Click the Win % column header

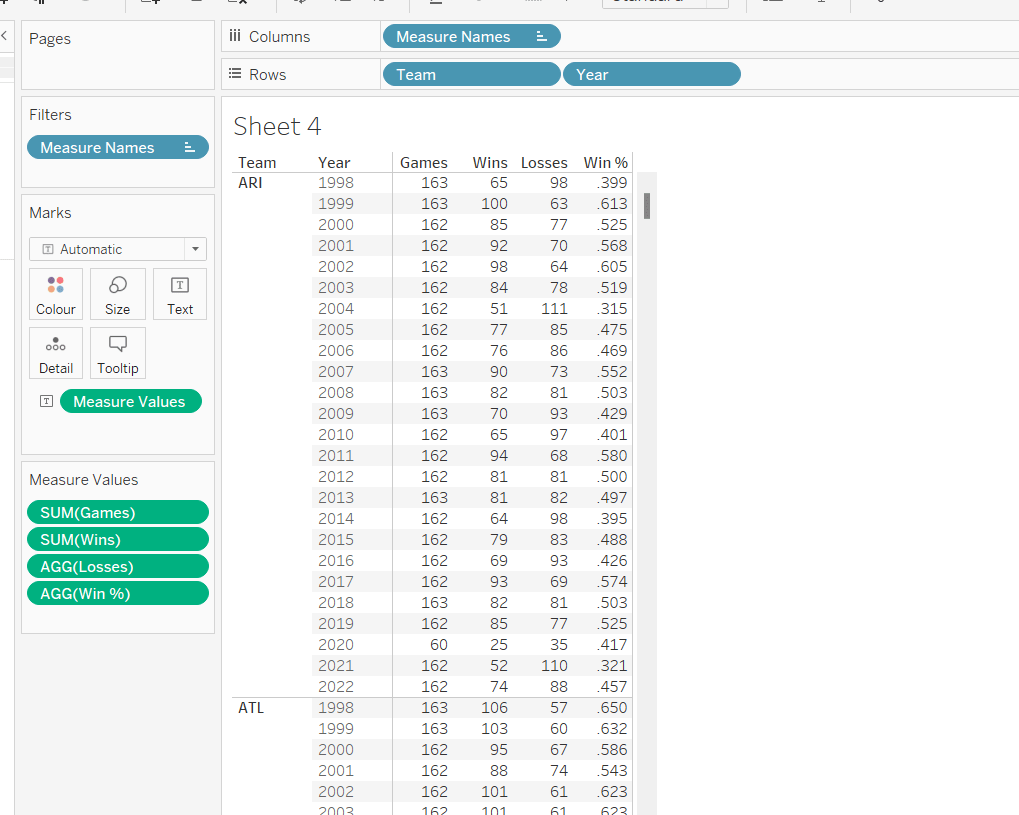click(605, 163)
